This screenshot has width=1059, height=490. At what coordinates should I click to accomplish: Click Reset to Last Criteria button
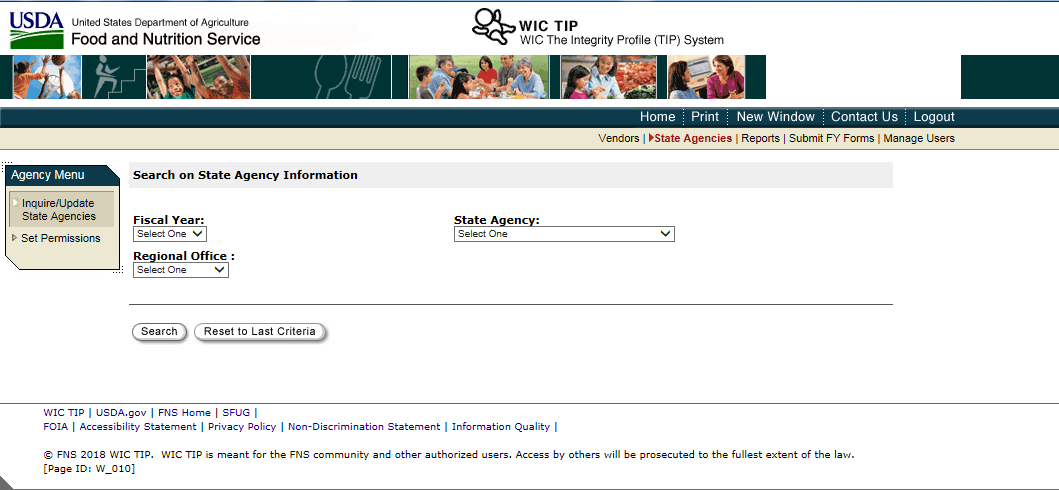tap(259, 331)
